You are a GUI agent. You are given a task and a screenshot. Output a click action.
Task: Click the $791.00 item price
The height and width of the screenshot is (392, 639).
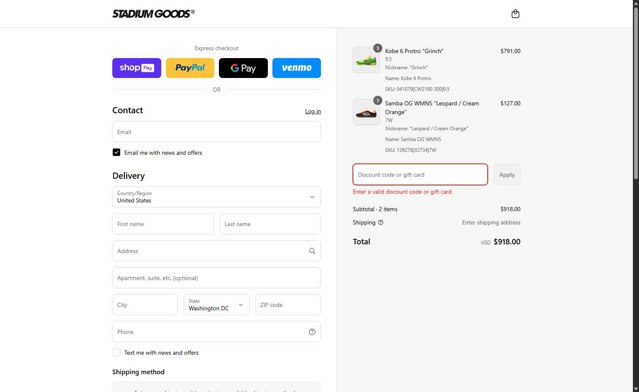click(x=510, y=51)
